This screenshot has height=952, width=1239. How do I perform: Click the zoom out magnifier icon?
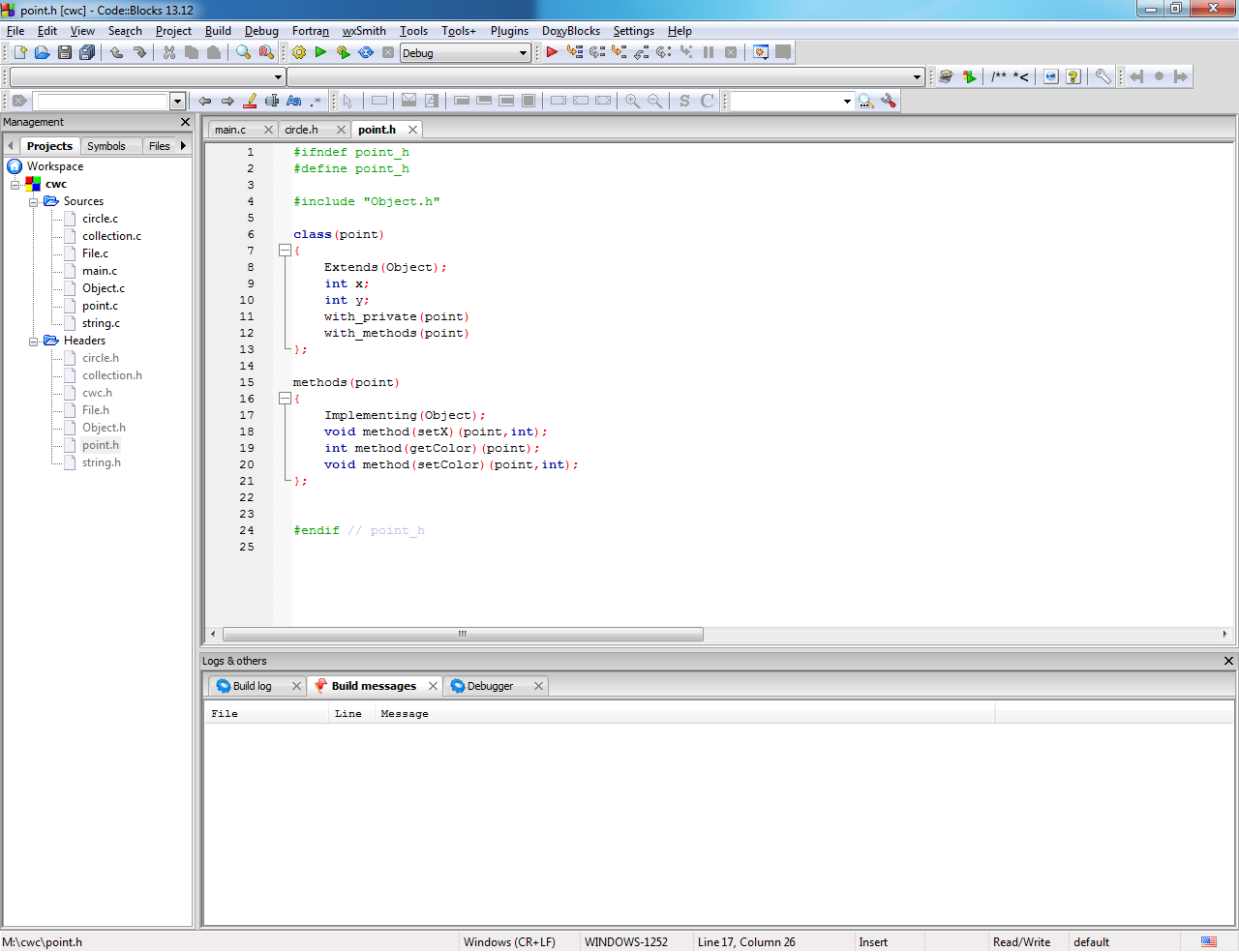coord(655,101)
